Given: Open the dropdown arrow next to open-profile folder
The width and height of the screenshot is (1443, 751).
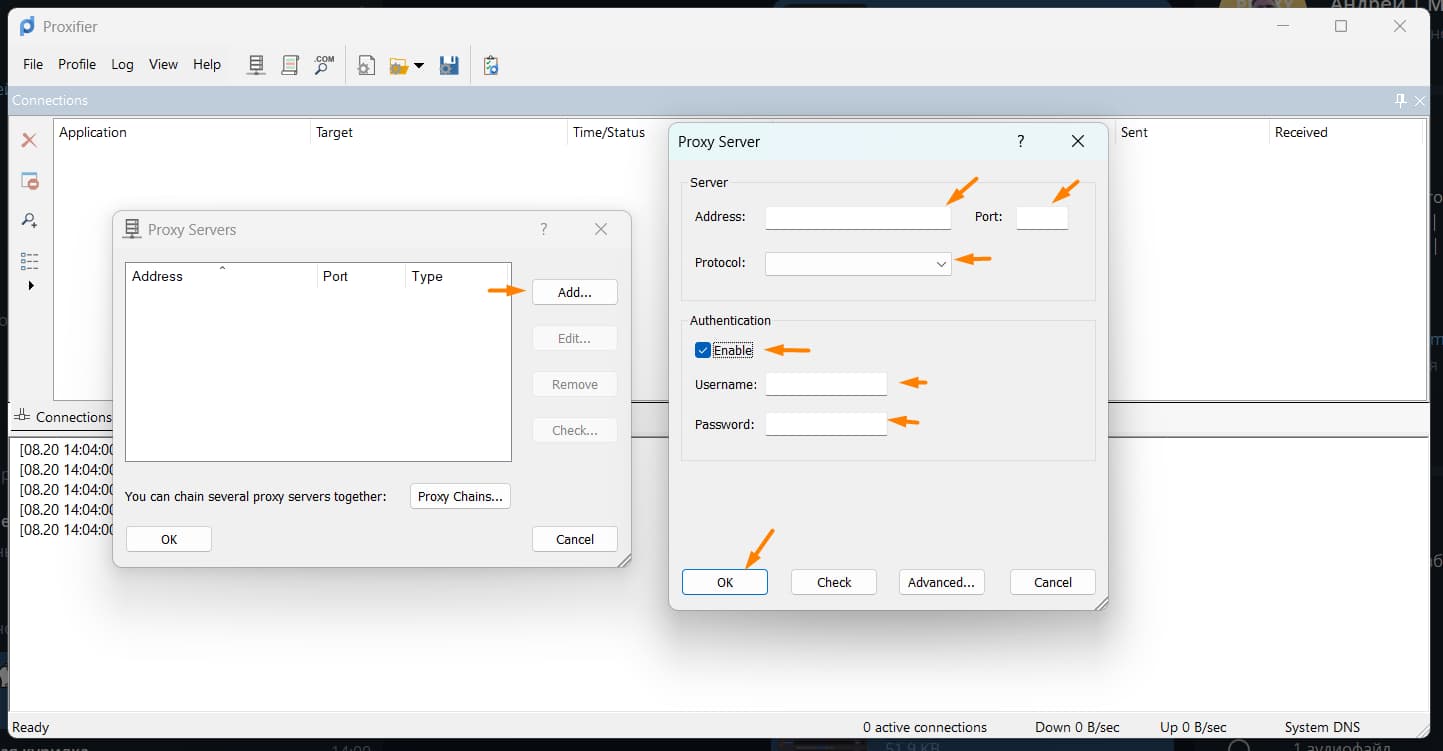Looking at the screenshot, I should click(x=419, y=66).
